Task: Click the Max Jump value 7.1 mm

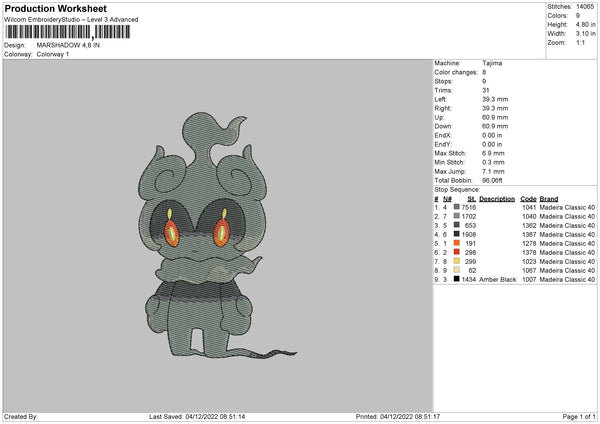Action: tap(493, 171)
